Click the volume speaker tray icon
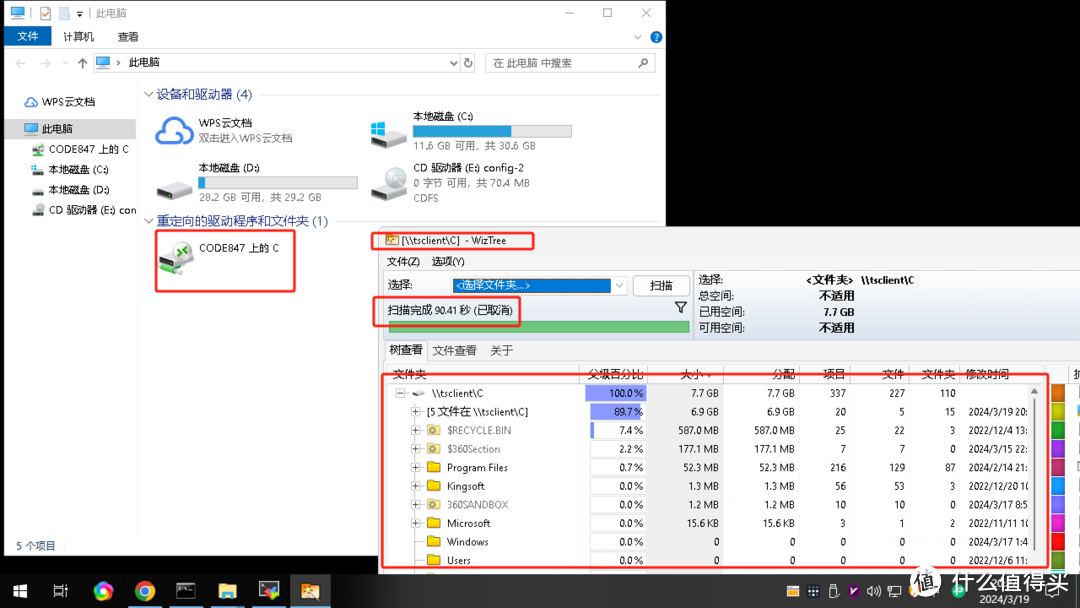The width and height of the screenshot is (1080, 608). (x=874, y=591)
